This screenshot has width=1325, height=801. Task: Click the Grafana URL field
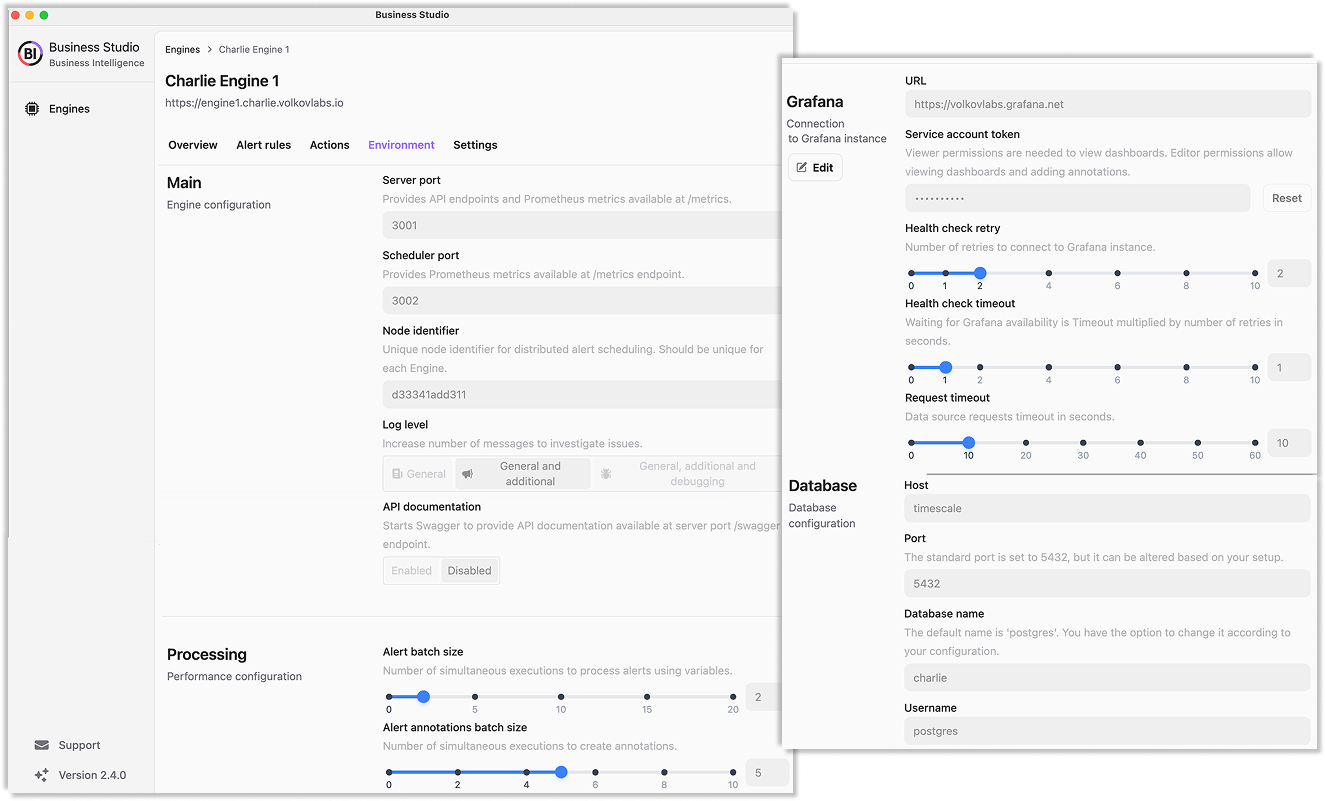point(1108,104)
